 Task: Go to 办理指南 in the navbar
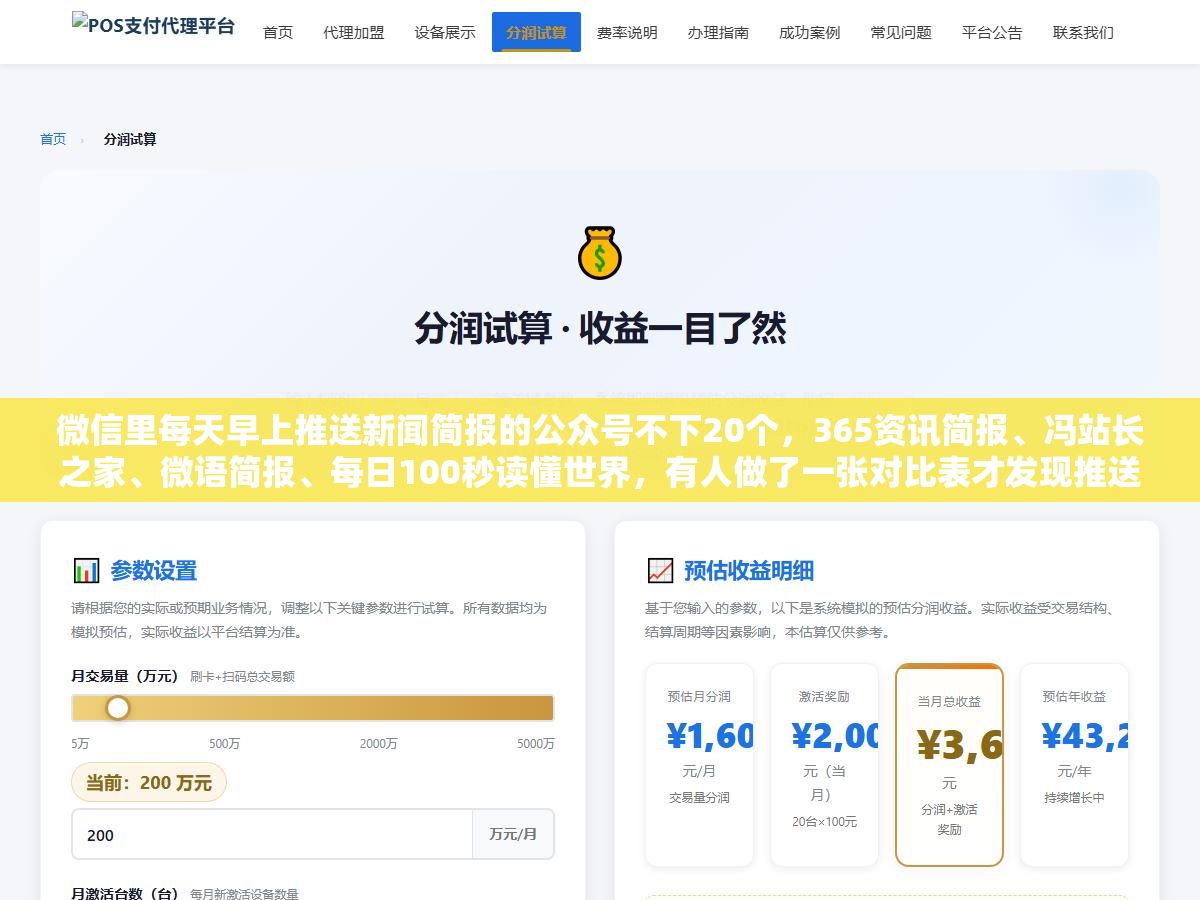tap(718, 32)
